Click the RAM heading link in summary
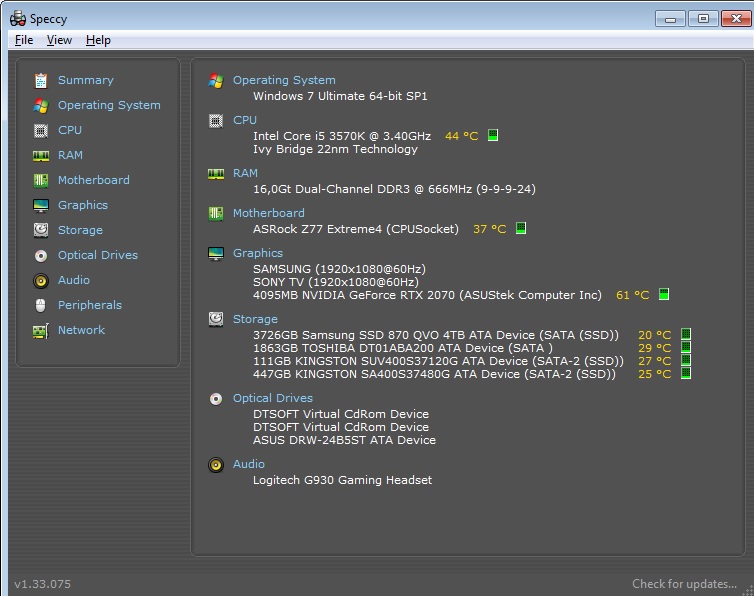Screen dimensions: 754x596 245,173
